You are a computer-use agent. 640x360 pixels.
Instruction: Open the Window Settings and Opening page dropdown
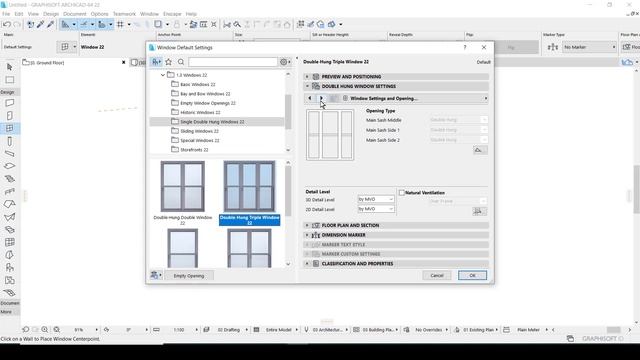tap(415, 98)
